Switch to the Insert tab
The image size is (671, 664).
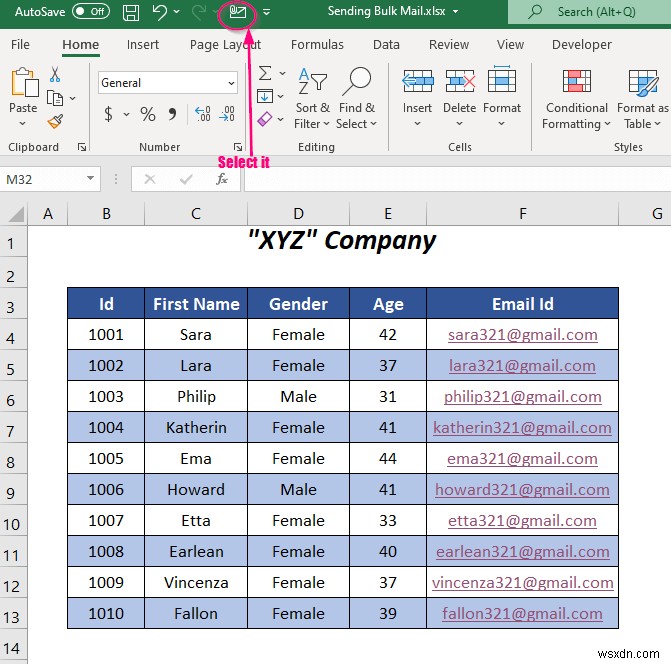(x=143, y=44)
